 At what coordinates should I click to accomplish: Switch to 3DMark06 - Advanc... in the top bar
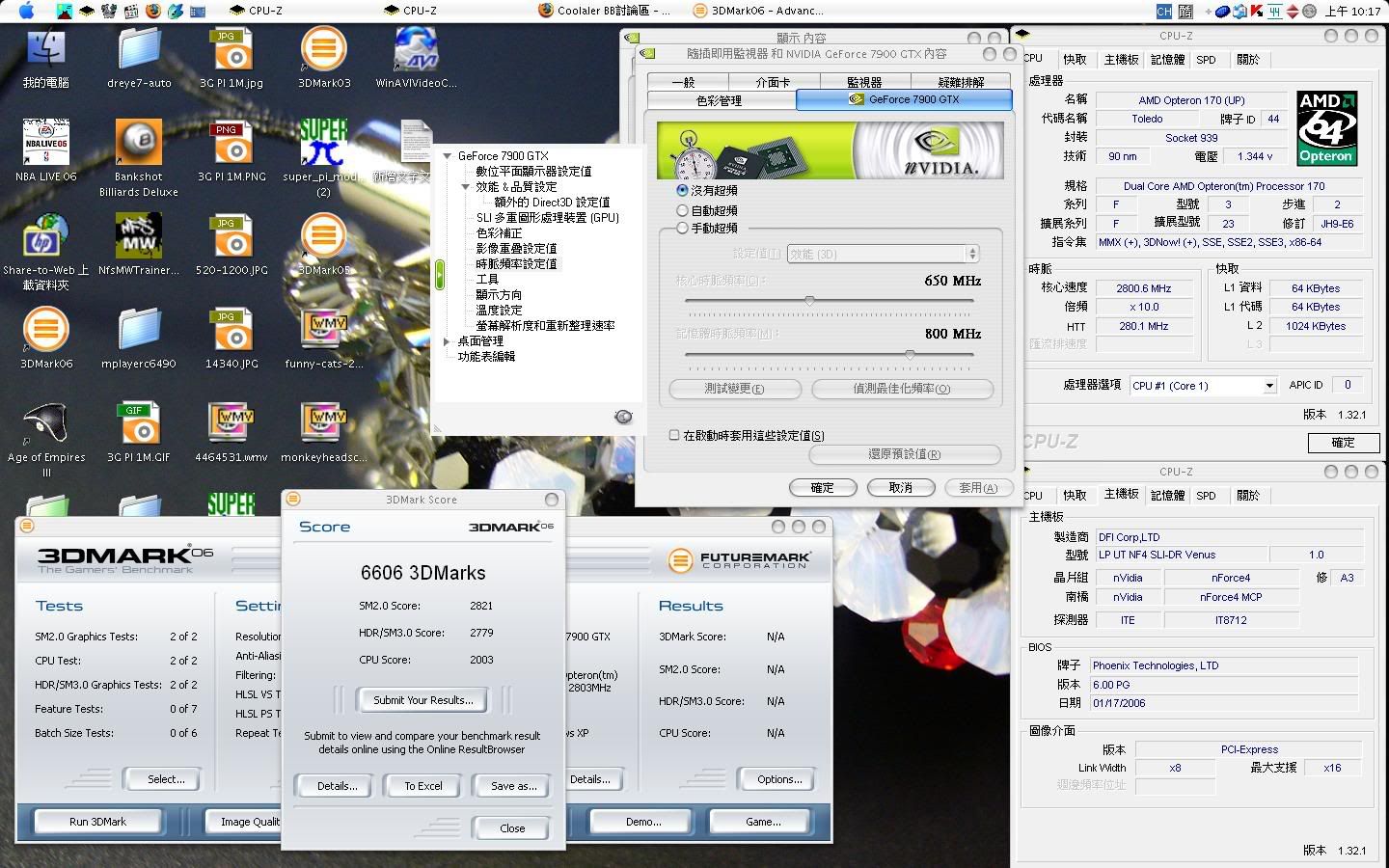pyautogui.click(x=758, y=11)
